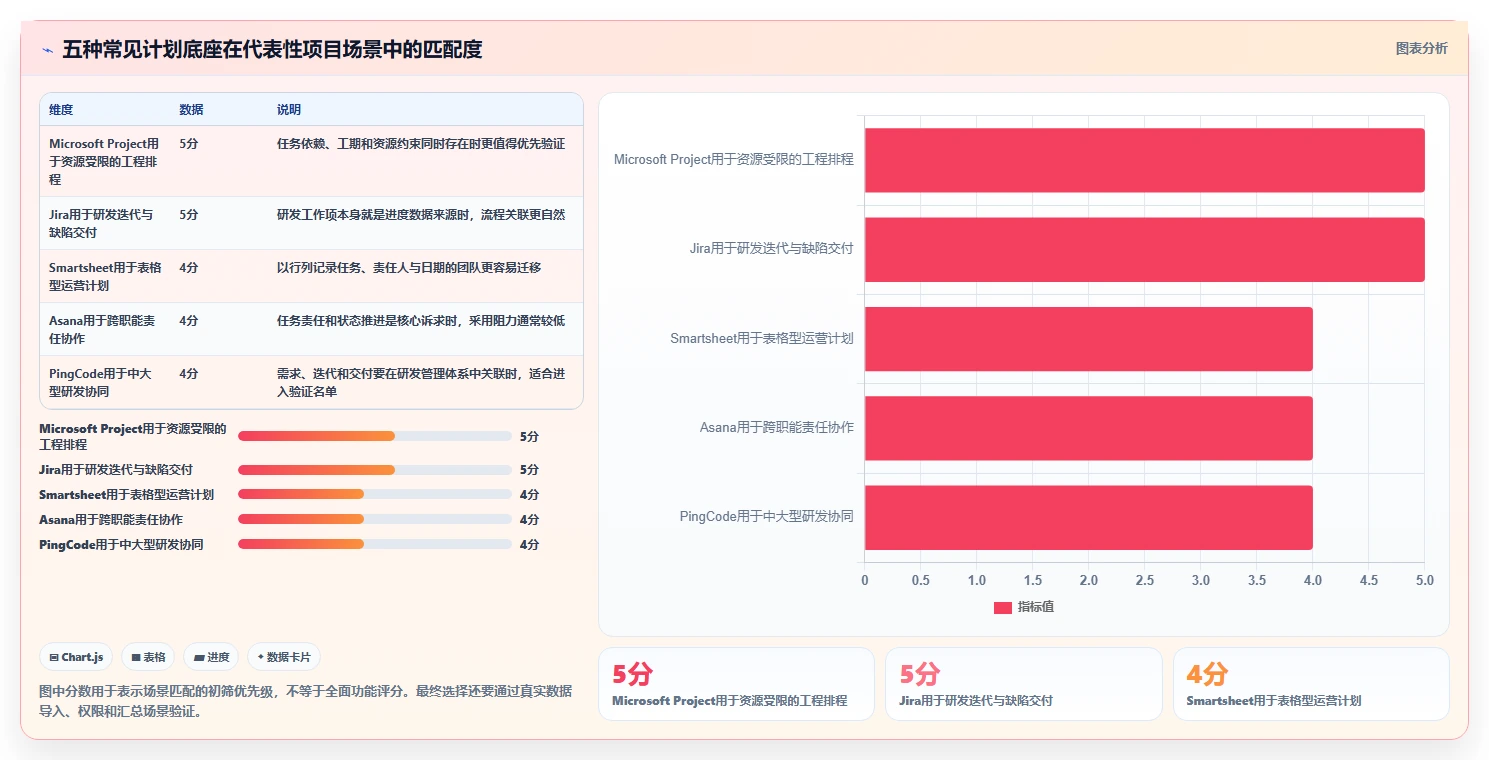
Task: Open the 5分 Microsoft Project data card
Action: [736, 684]
